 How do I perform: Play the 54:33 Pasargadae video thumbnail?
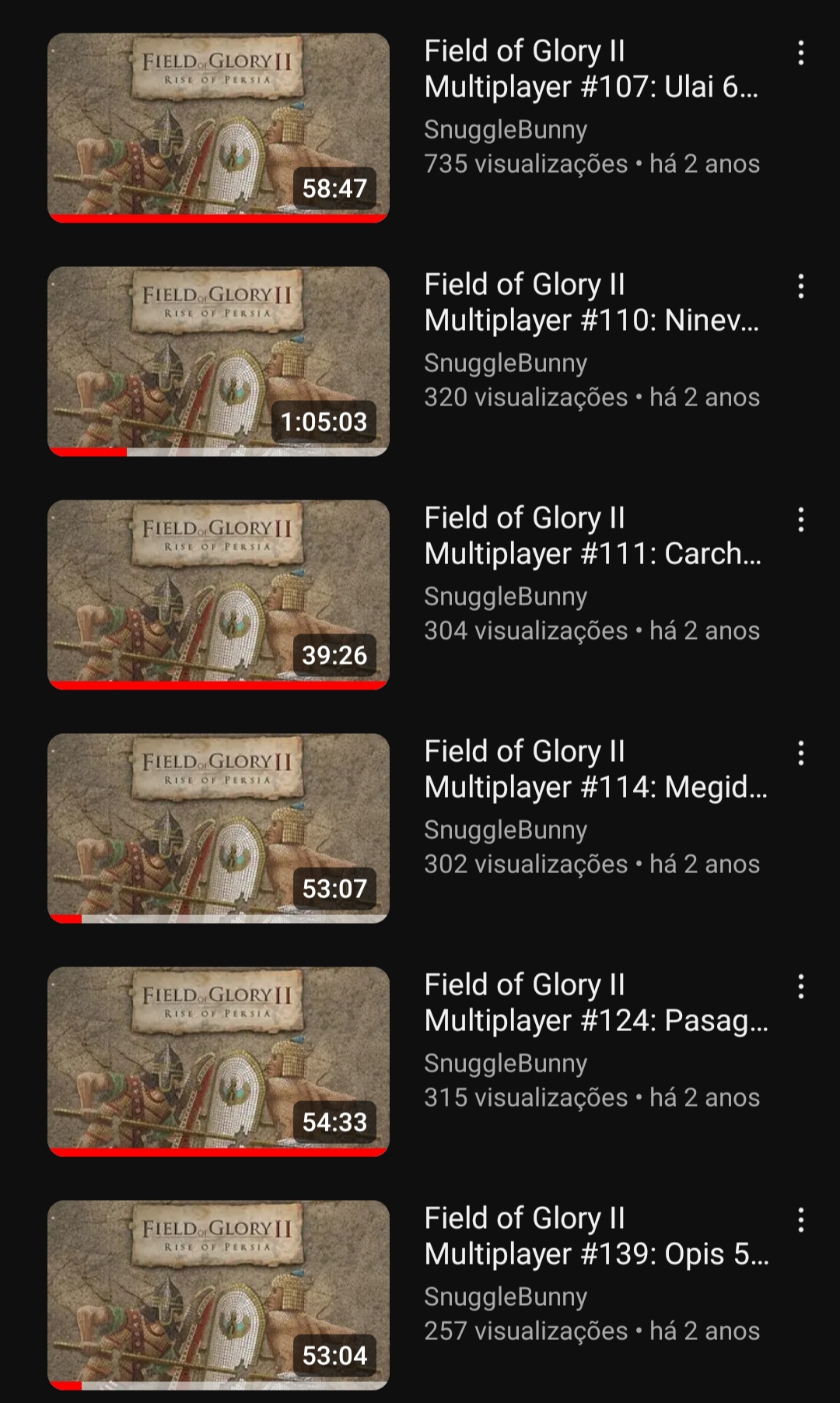219,1061
